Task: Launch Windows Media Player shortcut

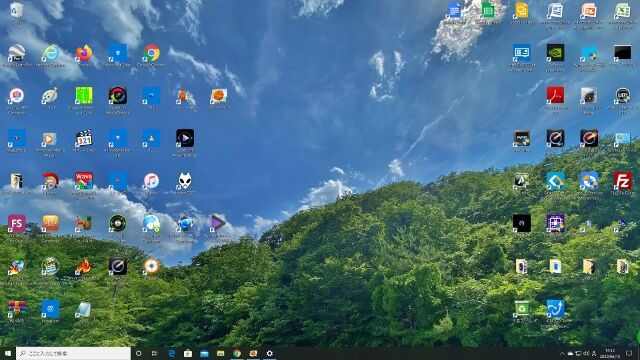Action: point(50,139)
